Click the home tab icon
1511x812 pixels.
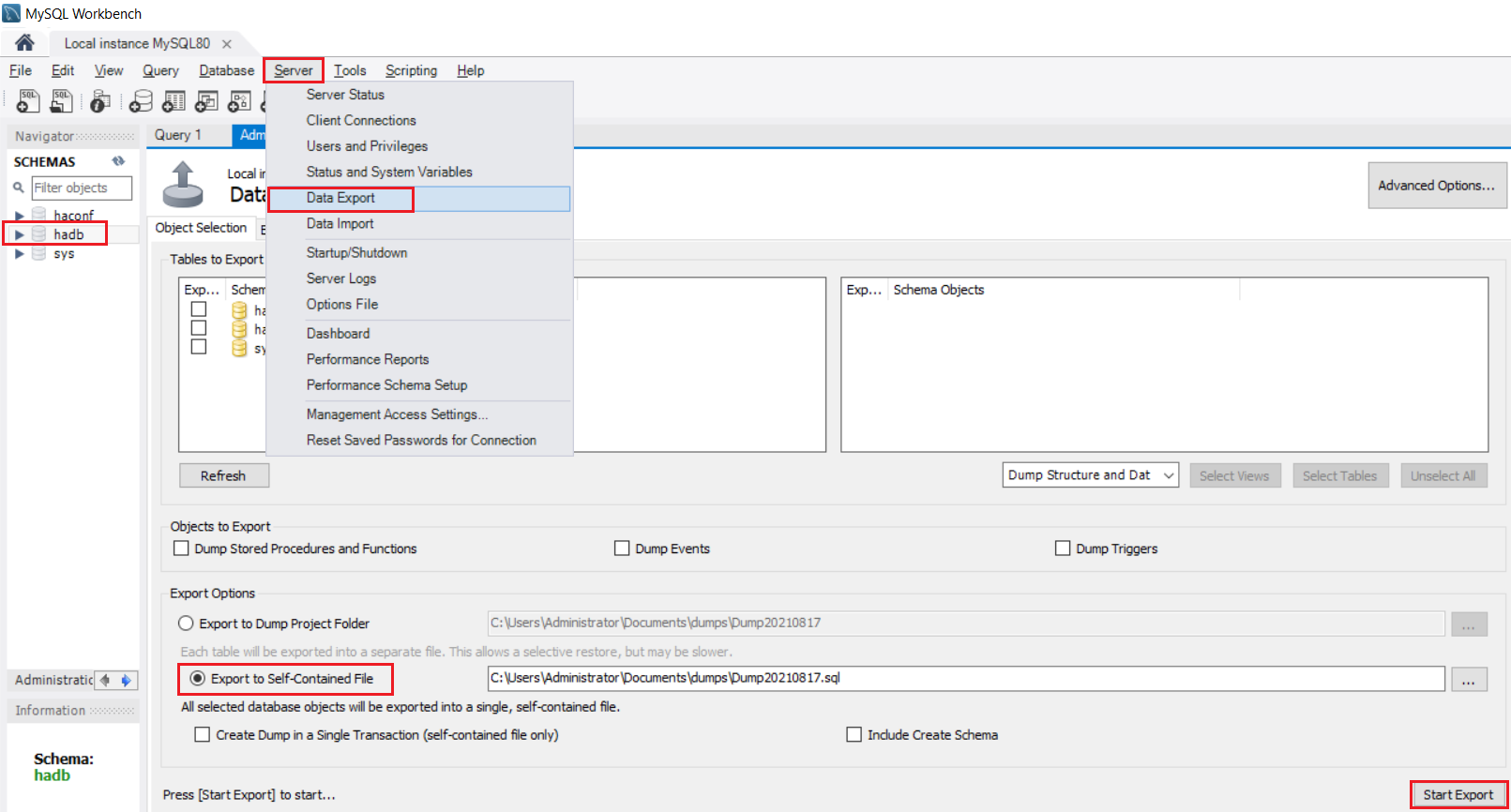24,43
